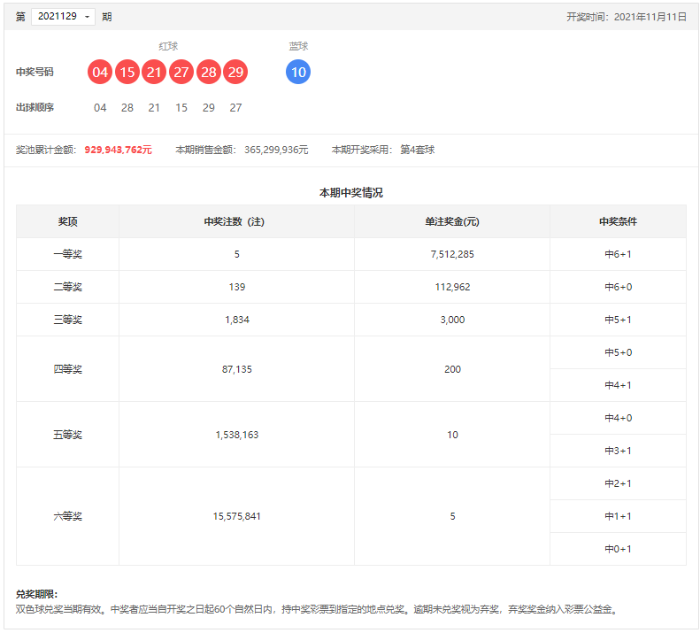Viewport: 700px width, 633px height.
Task: Click the red ball numbered 27
Action: 181,72
